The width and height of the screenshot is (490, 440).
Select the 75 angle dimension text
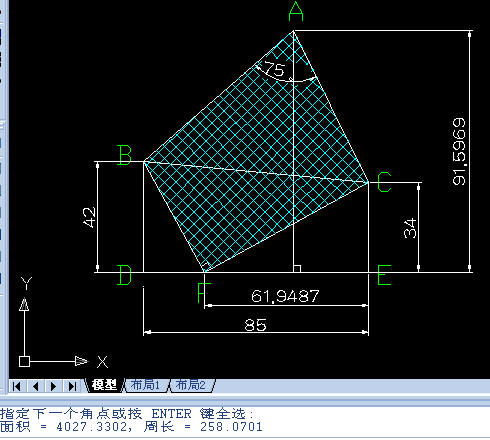(x=275, y=69)
